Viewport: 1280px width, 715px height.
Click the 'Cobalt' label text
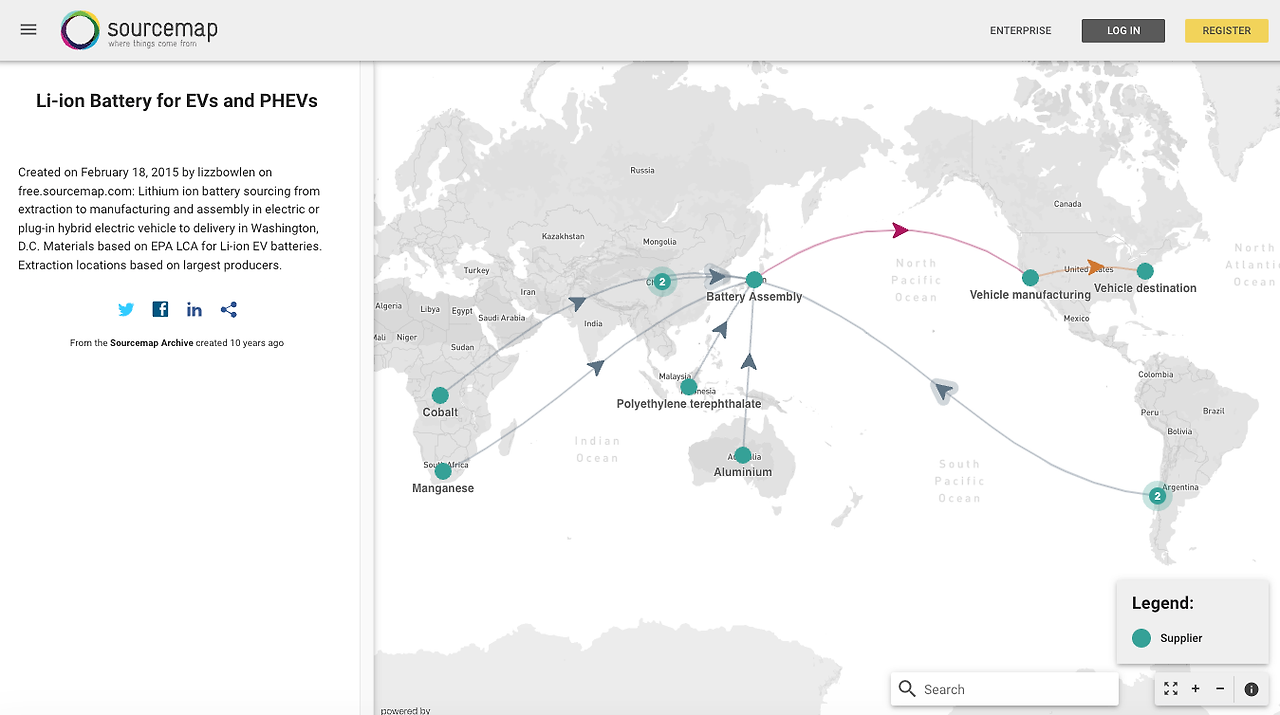[x=440, y=412]
